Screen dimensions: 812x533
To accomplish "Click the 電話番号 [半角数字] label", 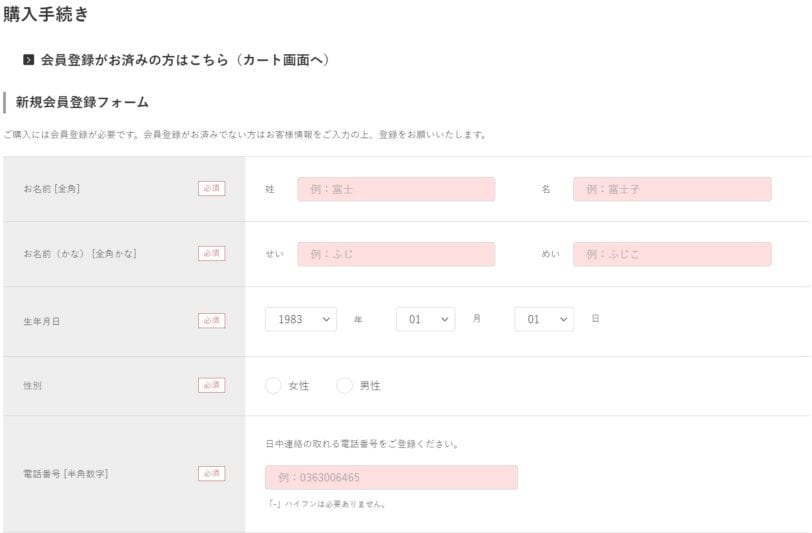I will [x=66, y=473].
